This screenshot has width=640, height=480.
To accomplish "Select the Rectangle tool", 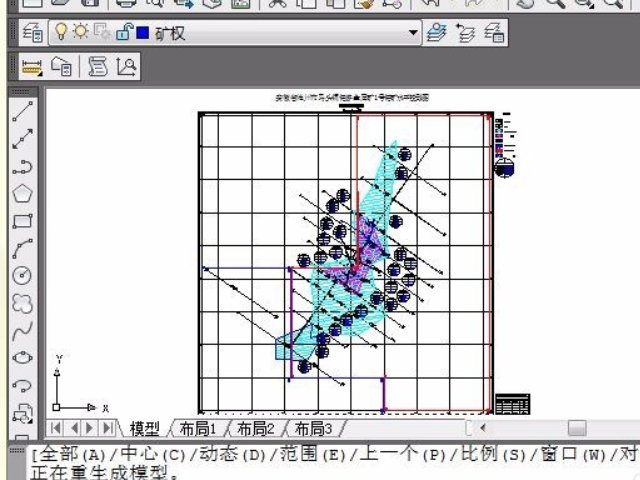I will [x=22, y=221].
